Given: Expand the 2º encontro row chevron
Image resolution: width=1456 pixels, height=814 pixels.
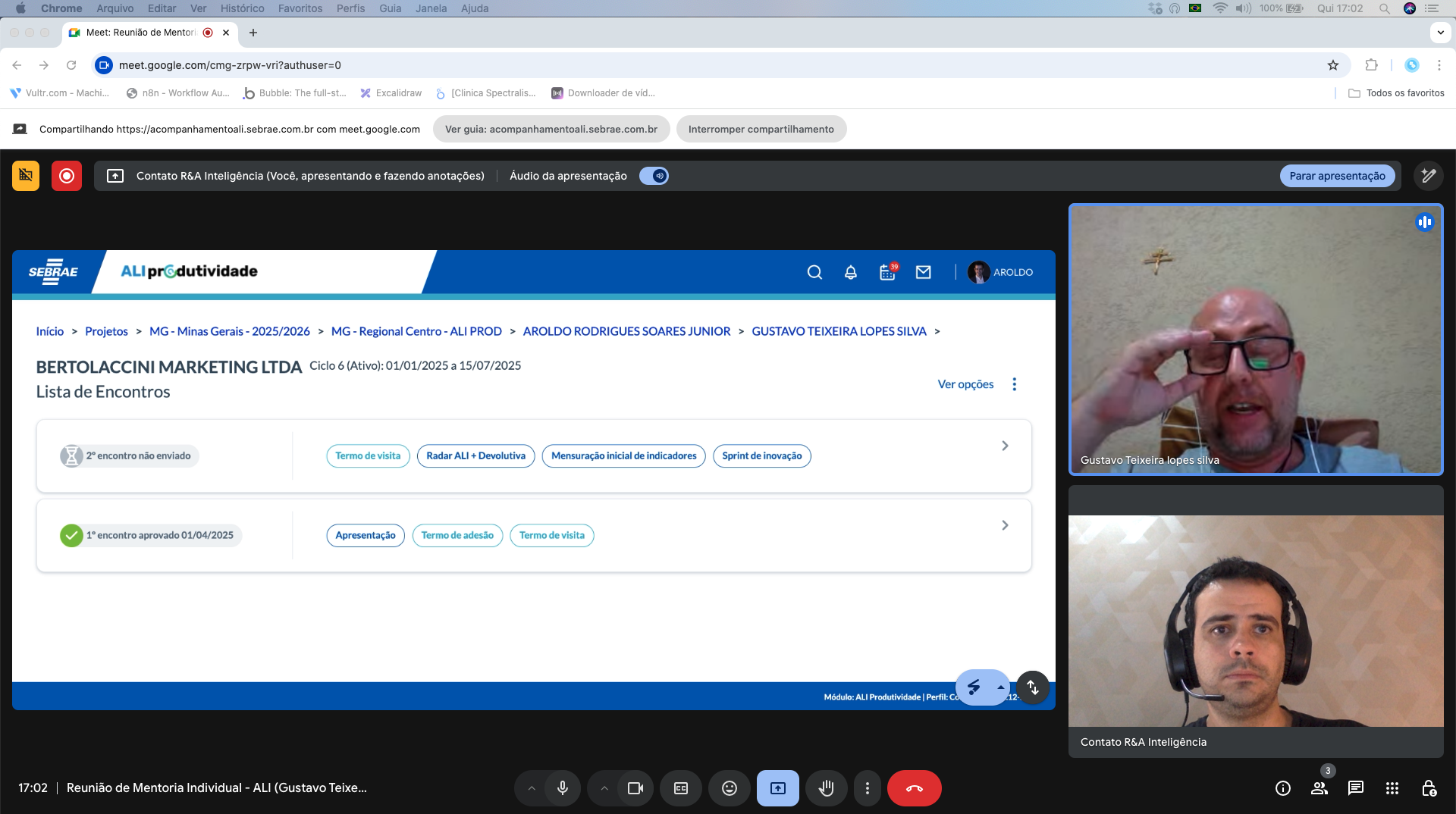Looking at the screenshot, I should tap(1005, 446).
